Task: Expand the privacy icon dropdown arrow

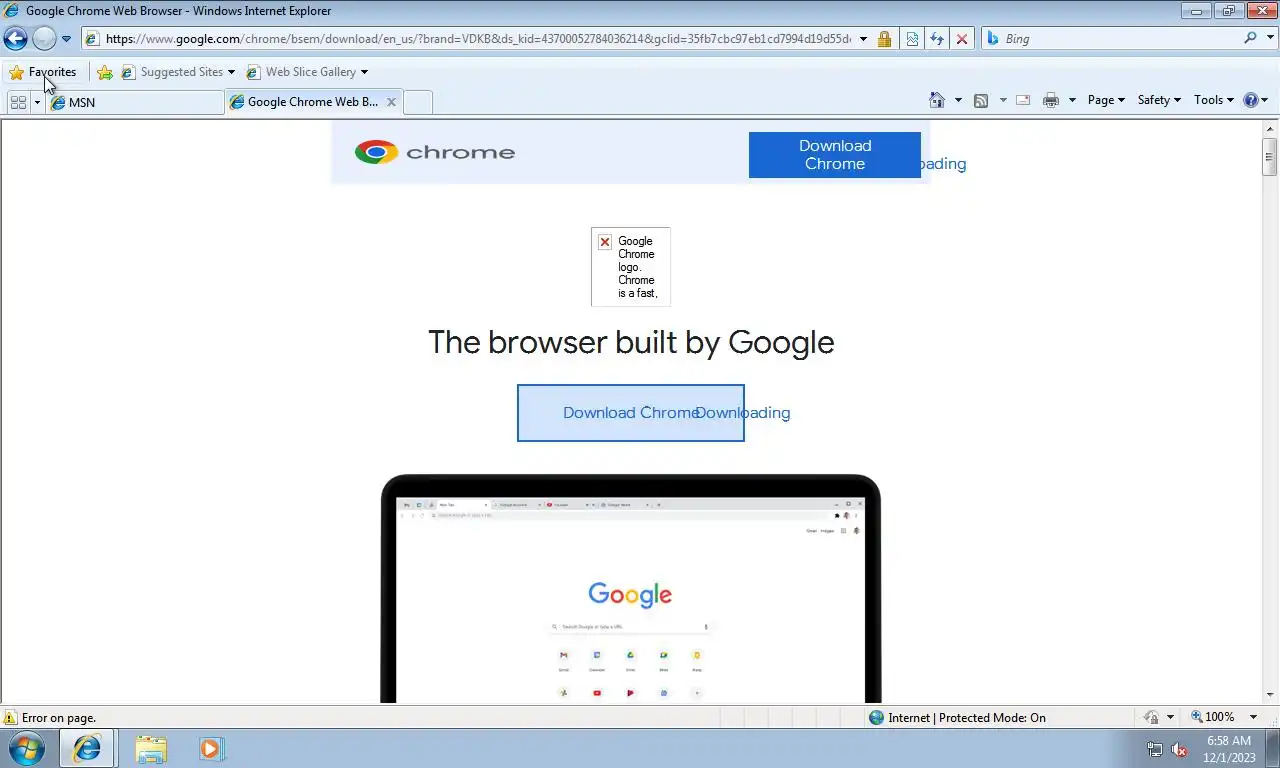Action: (1170, 718)
